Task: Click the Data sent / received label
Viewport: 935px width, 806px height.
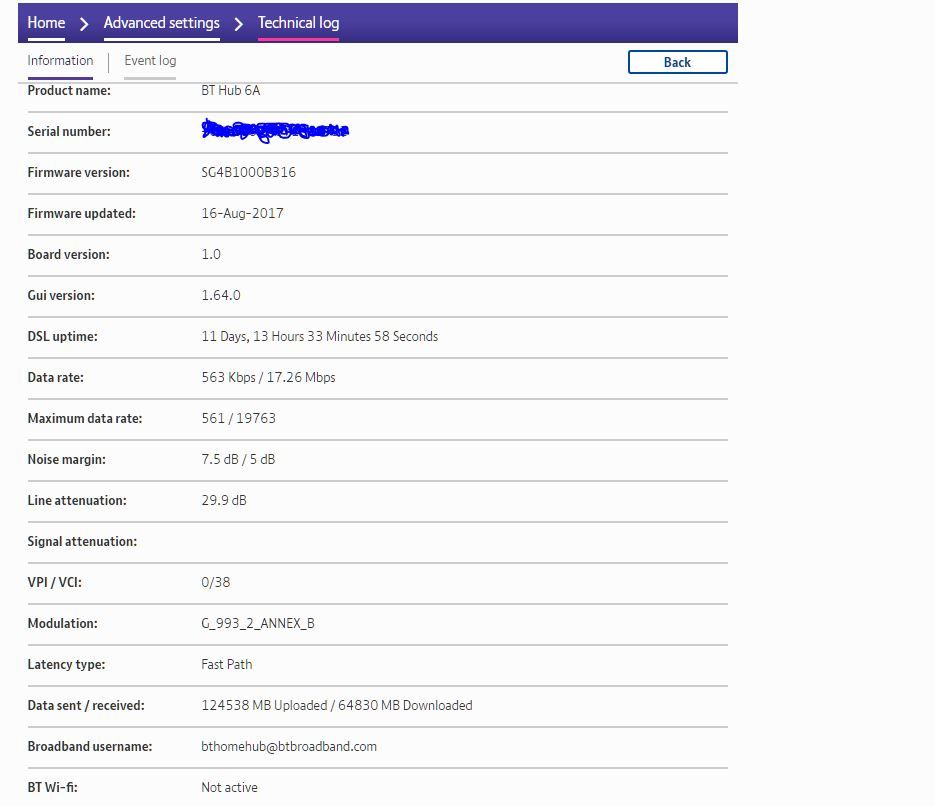Action: [86, 706]
